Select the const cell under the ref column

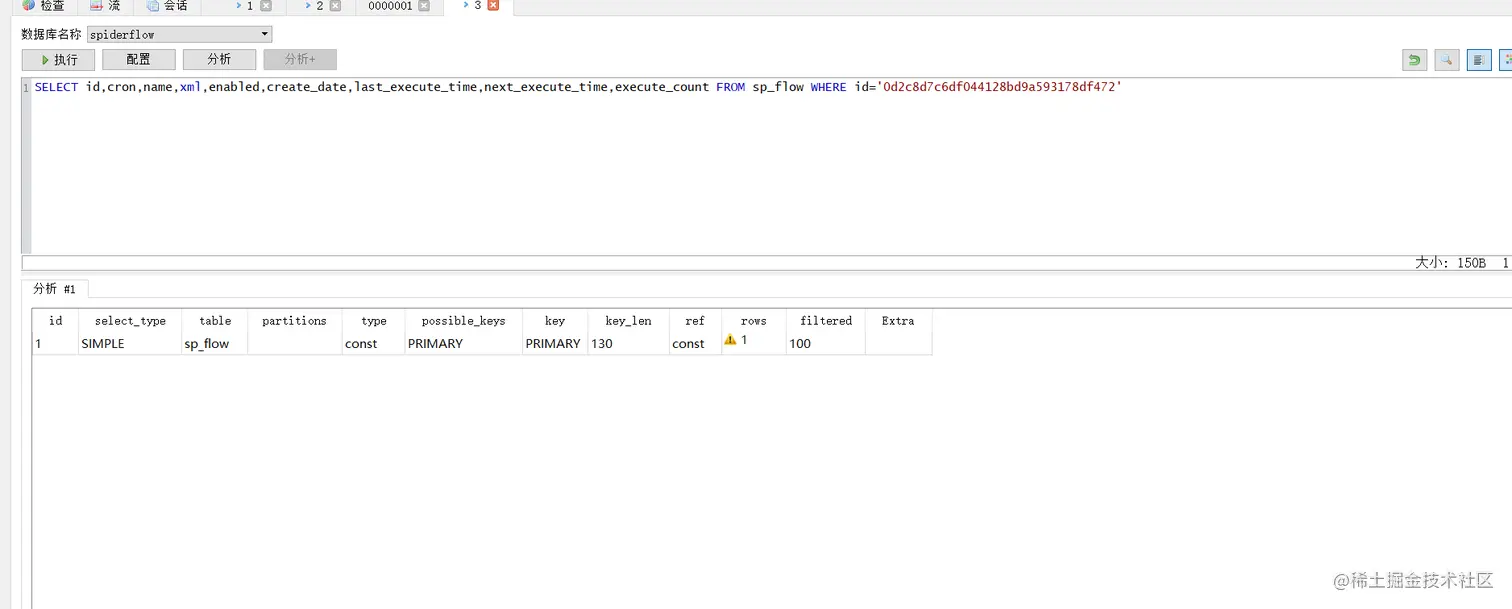click(x=695, y=343)
